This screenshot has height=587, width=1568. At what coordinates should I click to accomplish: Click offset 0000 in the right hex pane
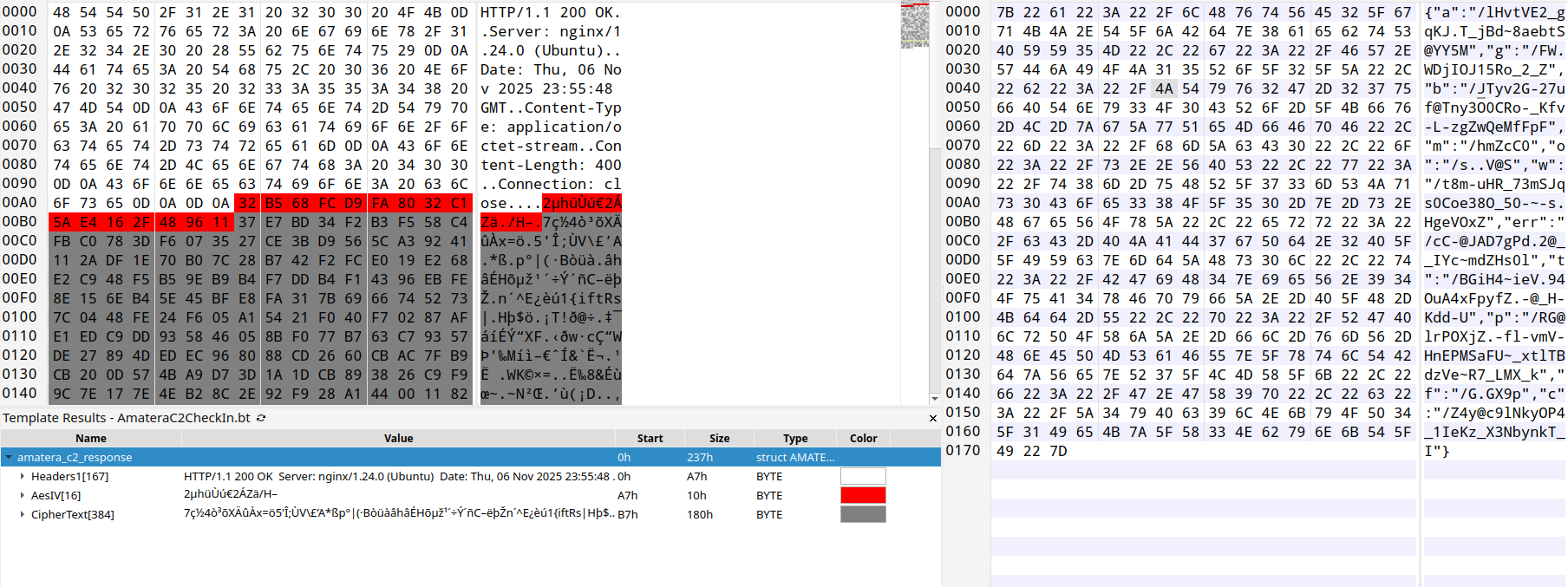click(963, 12)
